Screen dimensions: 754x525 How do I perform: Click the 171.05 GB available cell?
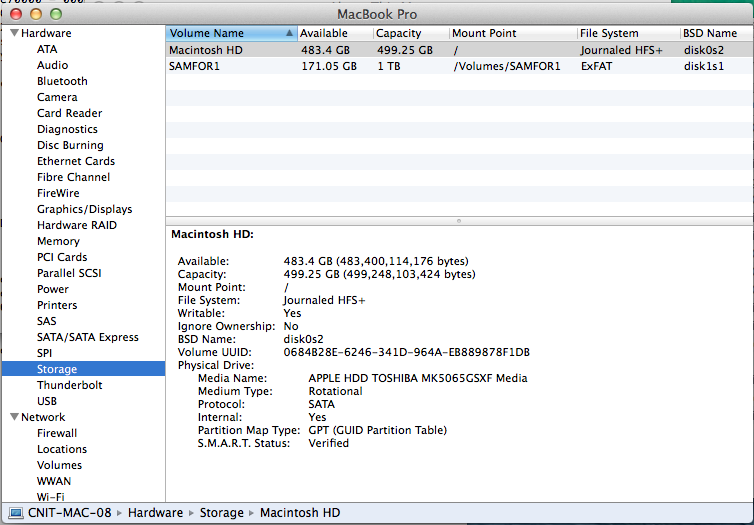pyautogui.click(x=329, y=66)
